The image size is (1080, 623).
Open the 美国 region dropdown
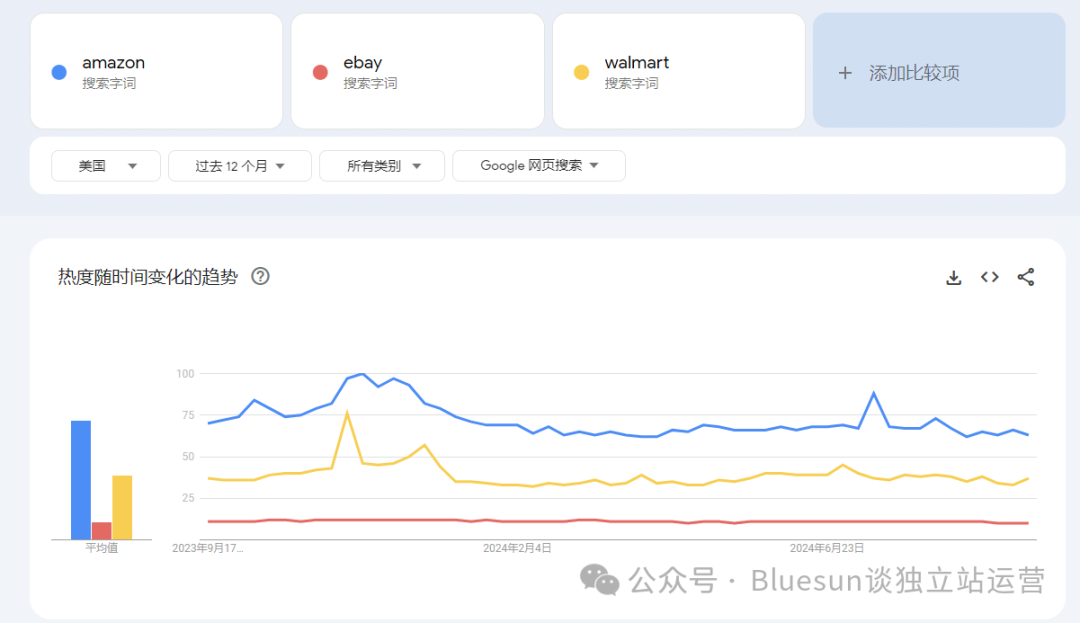pos(106,166)
